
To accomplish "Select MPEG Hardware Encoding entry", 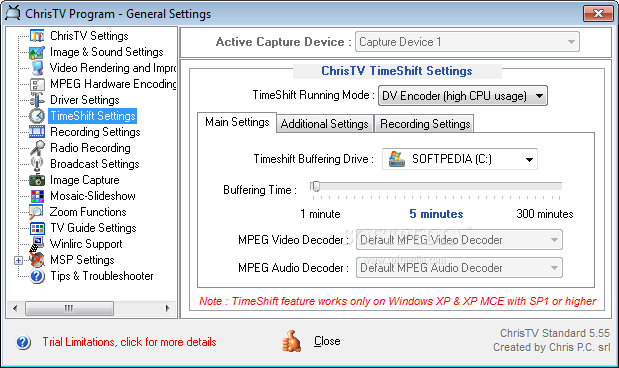I will click(x=113, y=84).
